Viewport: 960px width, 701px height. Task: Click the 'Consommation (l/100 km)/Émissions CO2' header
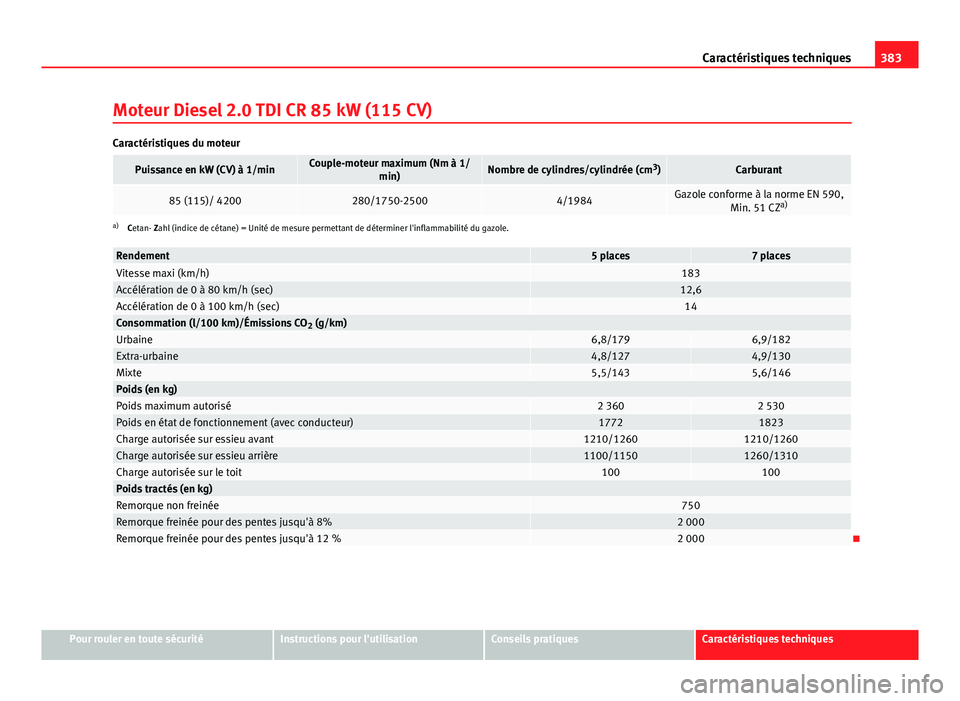click(231, 323)
